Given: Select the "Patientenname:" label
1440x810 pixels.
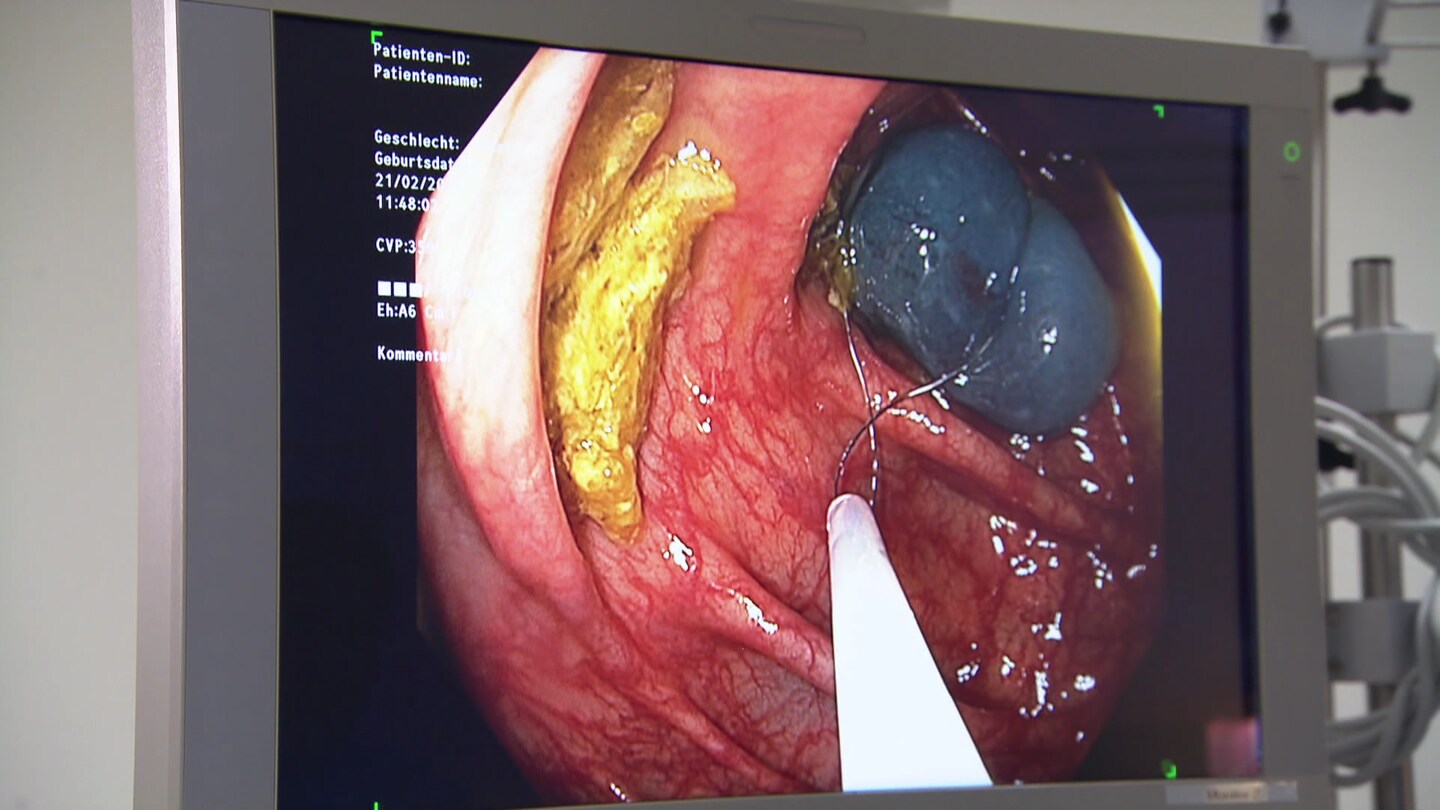Looking at the screenshot, I should tap(428, 76).
